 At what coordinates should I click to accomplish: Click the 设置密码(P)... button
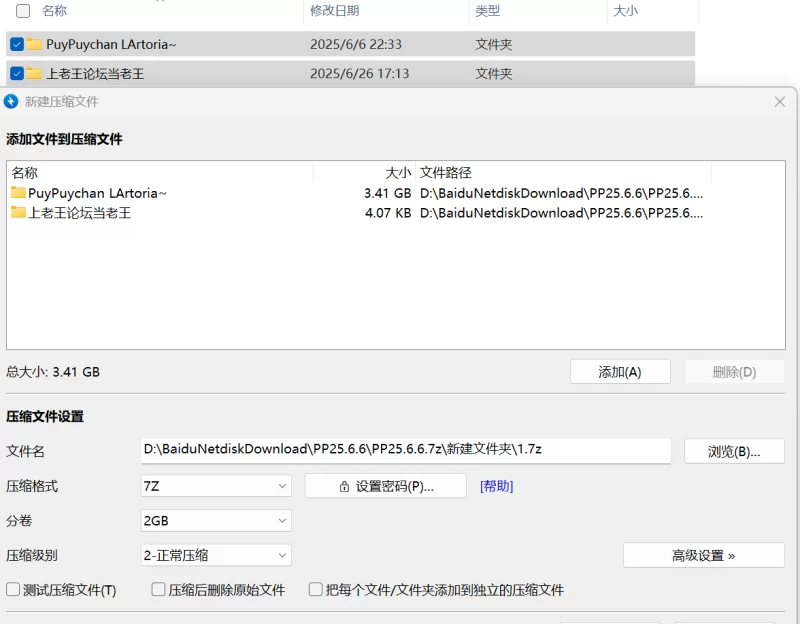pos(386,486)
